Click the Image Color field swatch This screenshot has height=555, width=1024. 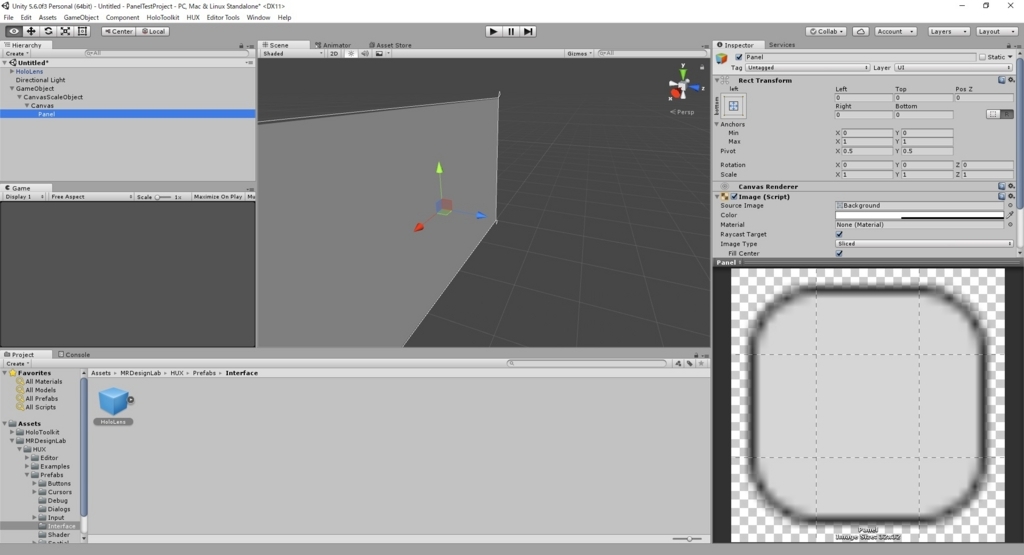[x=920, y=215]
